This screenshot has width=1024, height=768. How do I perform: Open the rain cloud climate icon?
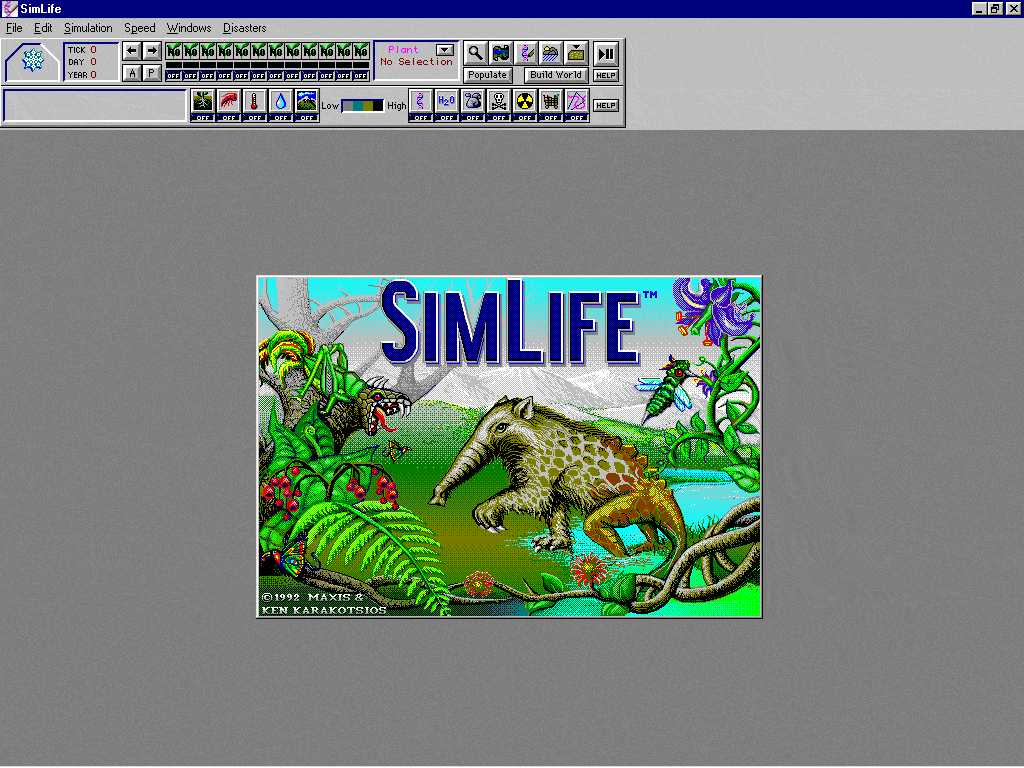(551, 53)
